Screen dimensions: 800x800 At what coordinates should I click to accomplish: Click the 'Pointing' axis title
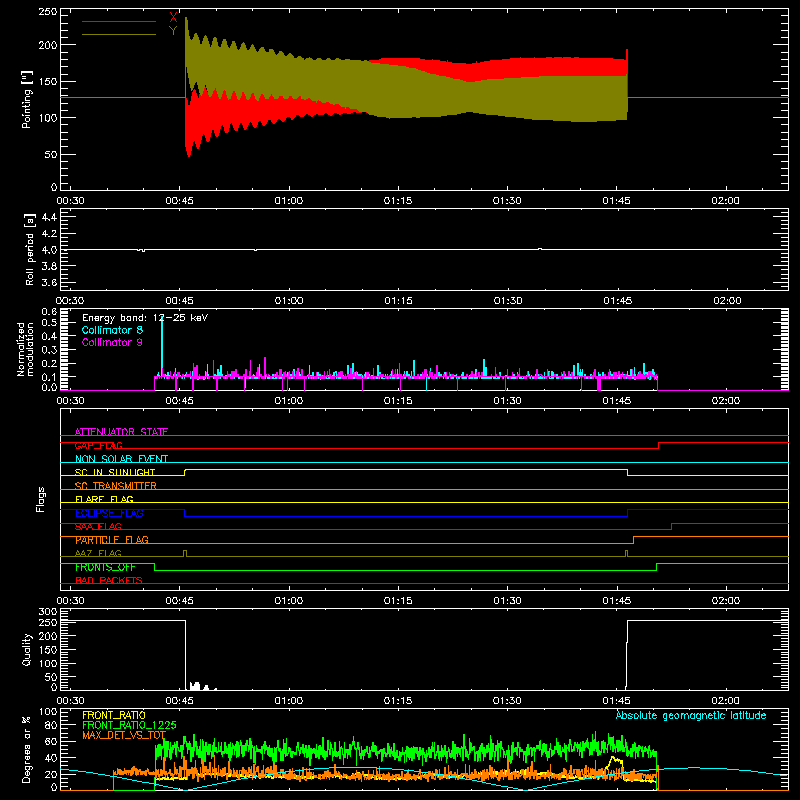(x=27, y=99)
